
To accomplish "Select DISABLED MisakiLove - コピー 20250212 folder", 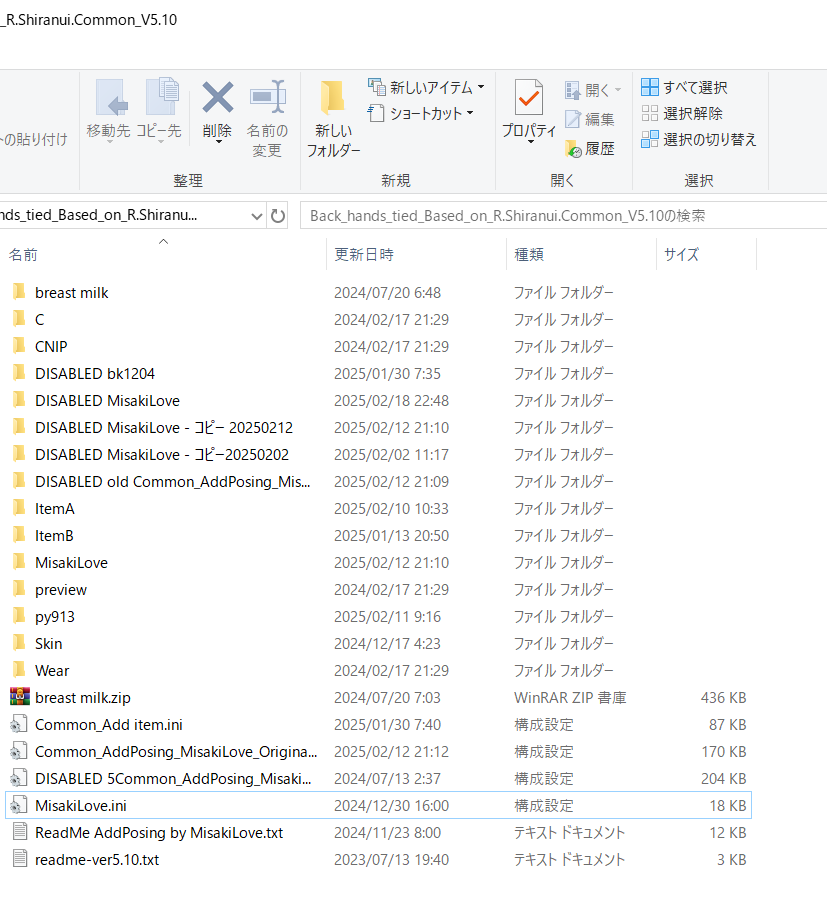I will (164, 428).
